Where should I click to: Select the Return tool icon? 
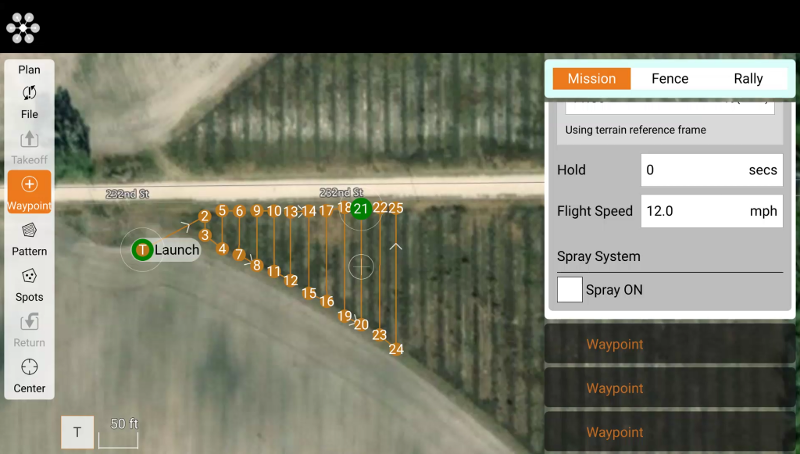coord(29,330)
